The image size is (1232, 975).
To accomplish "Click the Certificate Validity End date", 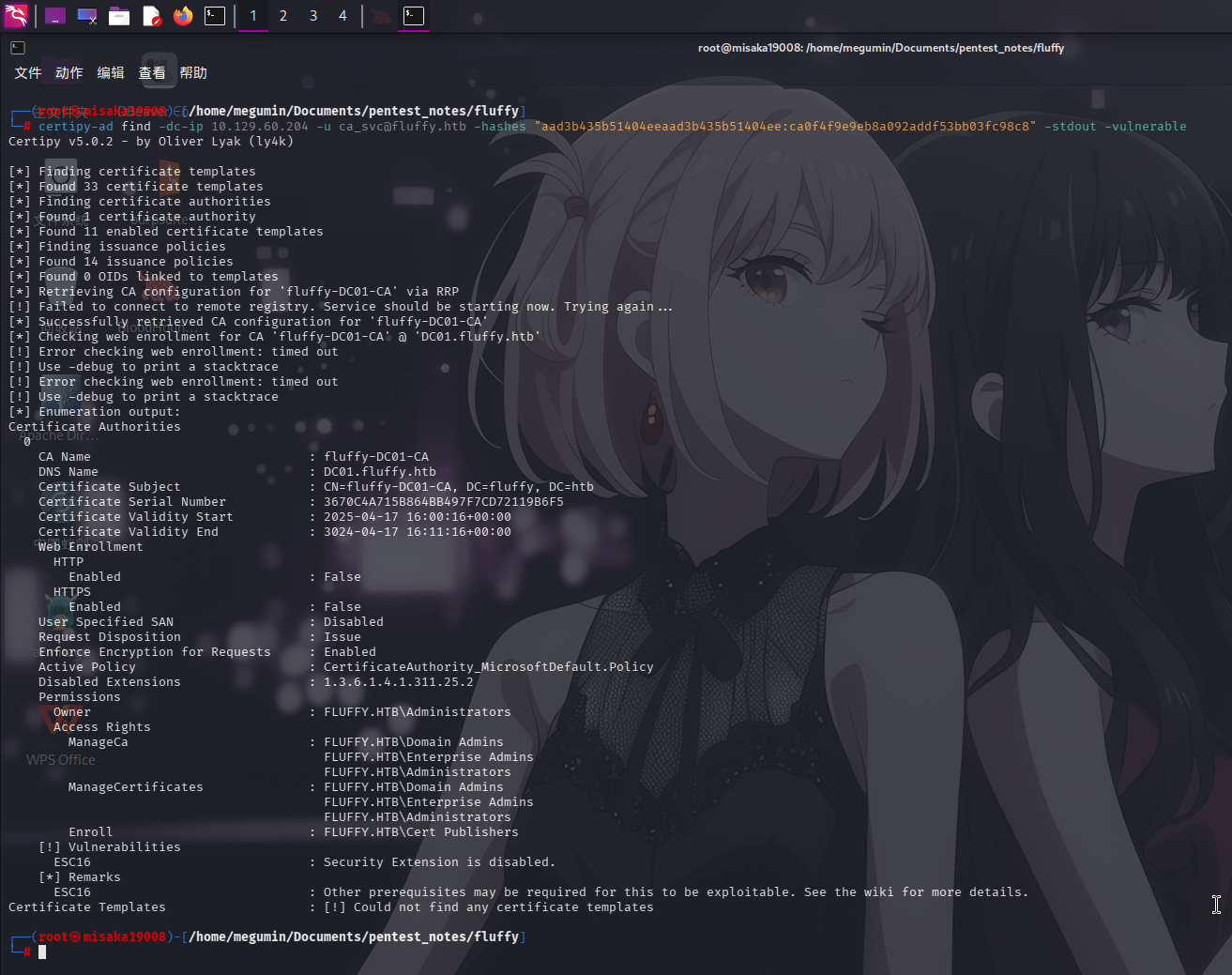I will [418, 532].
